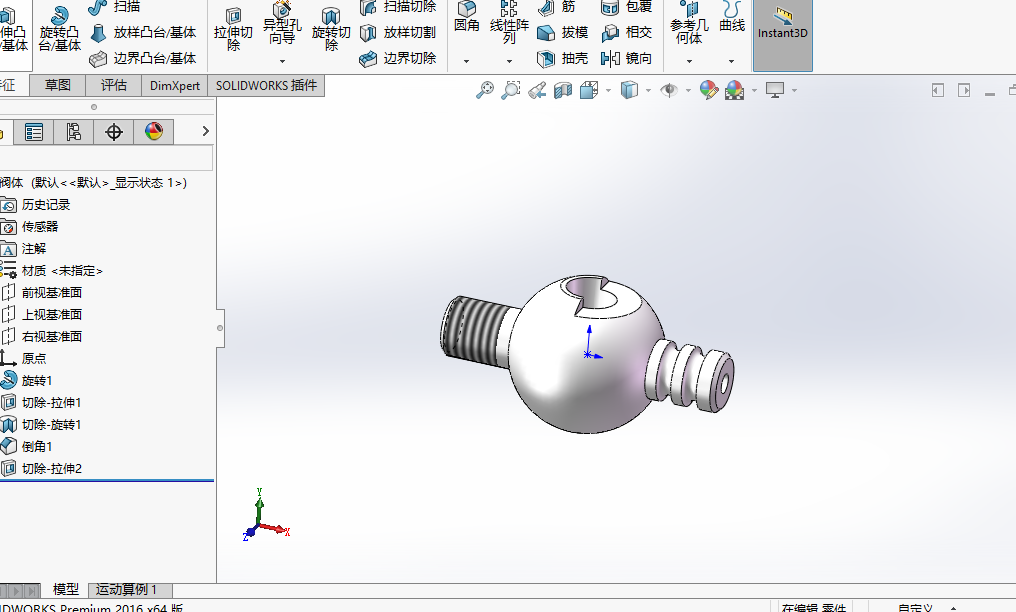This screenshot has width=1016, height=612.
Task: Open the View Orientation dropdown arrow
Action: click(608, 91)
